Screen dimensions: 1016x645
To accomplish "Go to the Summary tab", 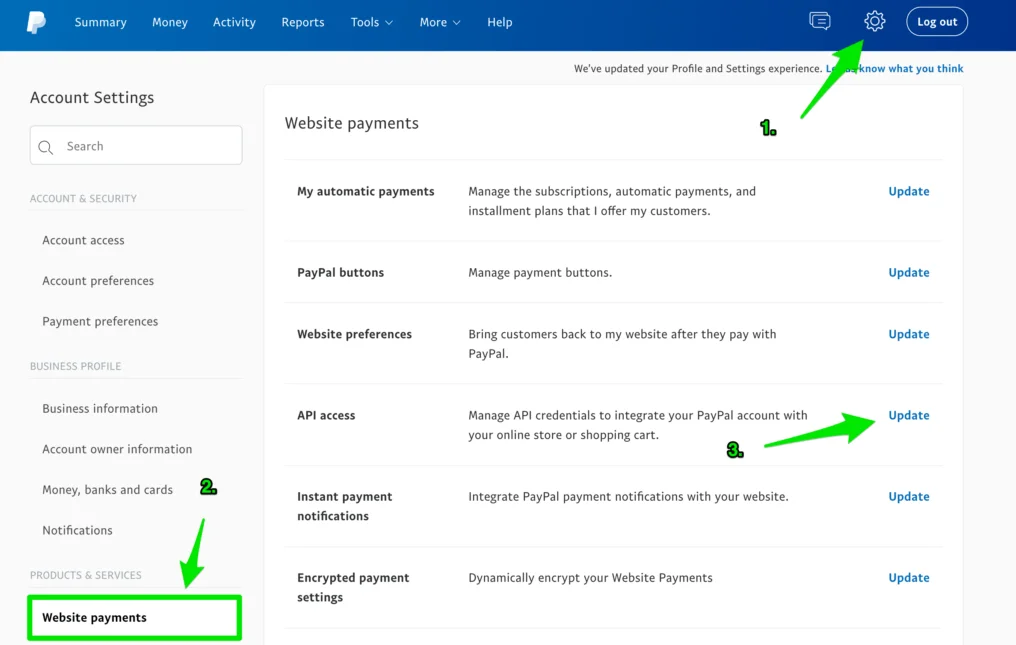I will click(100, 22).
